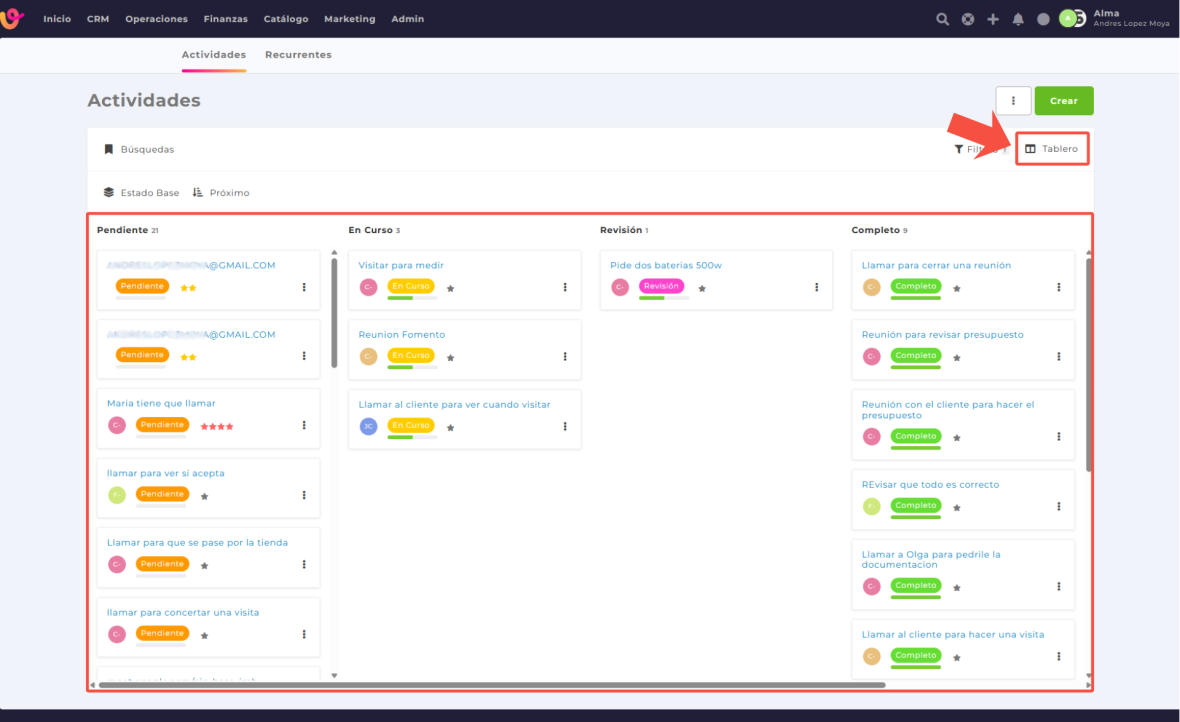Click the search magnifier icon in top bar

942,19
